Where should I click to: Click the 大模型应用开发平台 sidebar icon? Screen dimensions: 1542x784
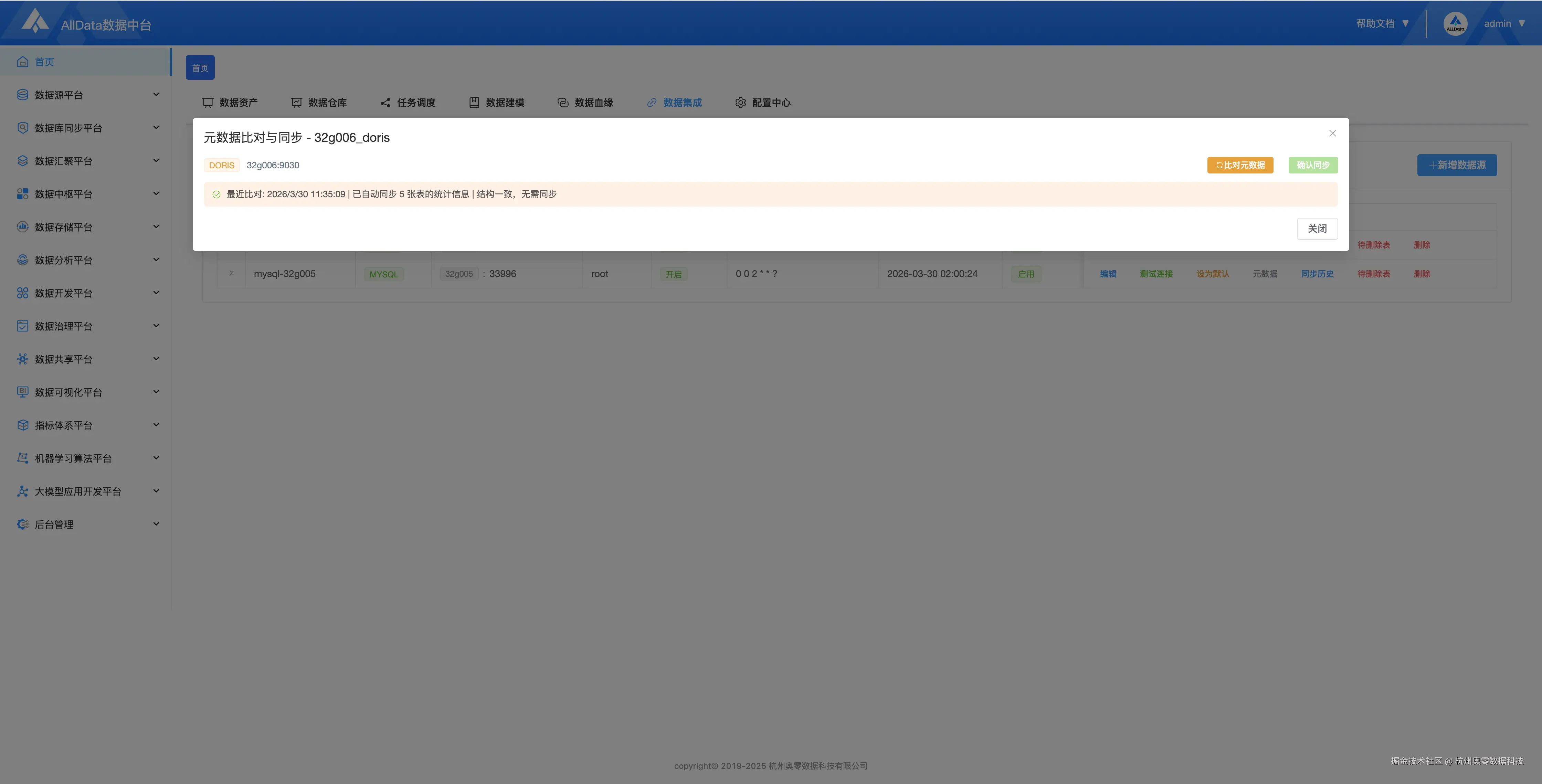coord(23,491)
